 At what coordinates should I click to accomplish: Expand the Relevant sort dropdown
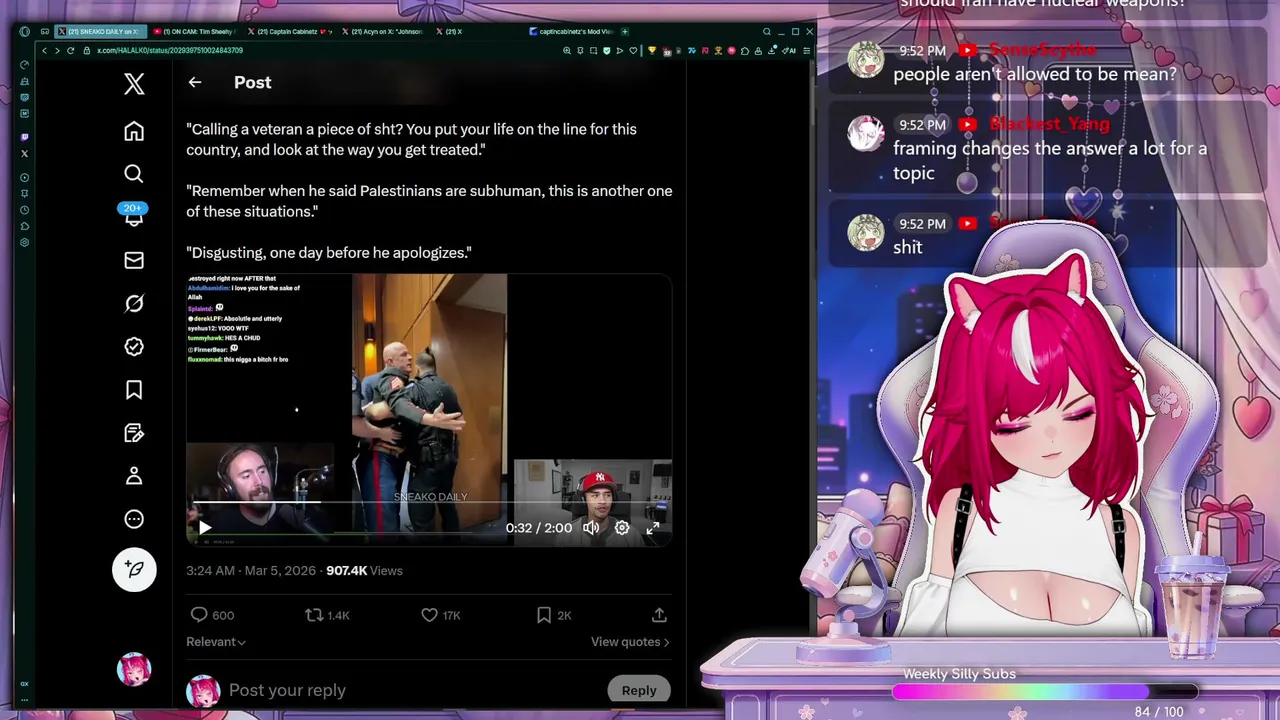coord(216,642)
